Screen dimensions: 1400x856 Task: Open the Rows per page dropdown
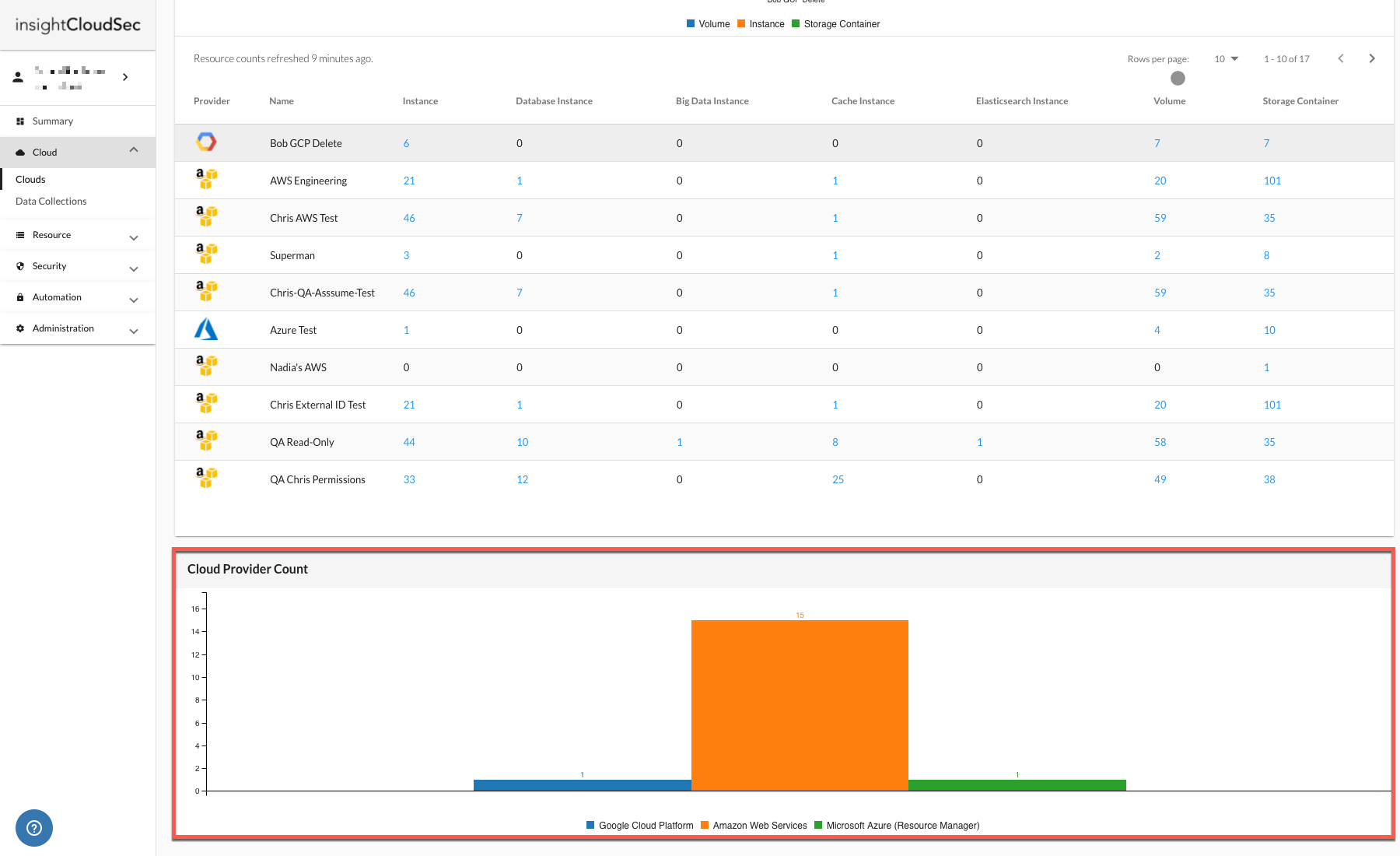[1227, 59]
